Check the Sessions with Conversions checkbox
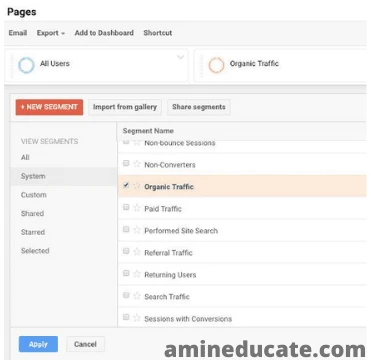Image resolution: width=371 pixels, height=360 pixels. 126,317
